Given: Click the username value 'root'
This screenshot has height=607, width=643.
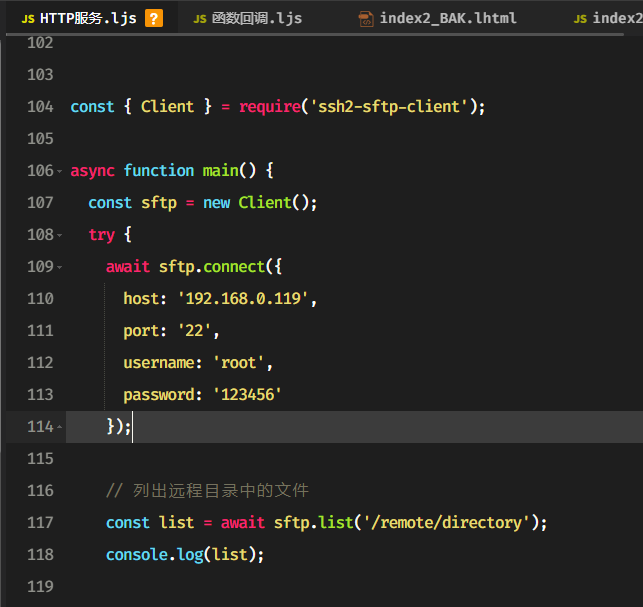Looking at the screenshot, I should coord(238,363).
